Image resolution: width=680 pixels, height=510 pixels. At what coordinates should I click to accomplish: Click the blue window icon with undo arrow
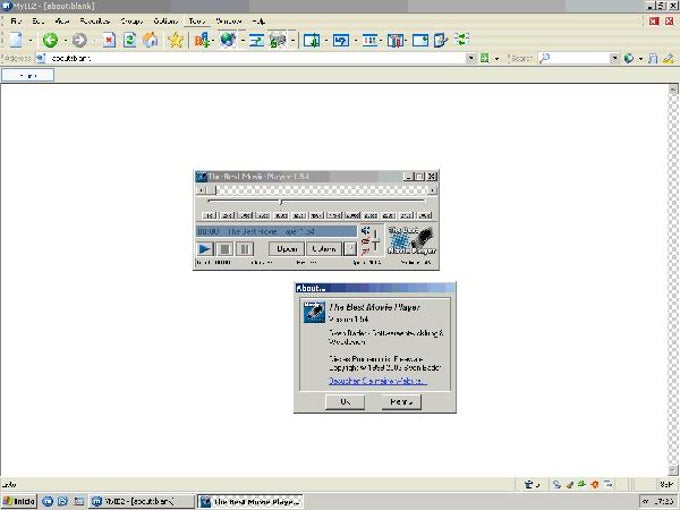[341, 41]
